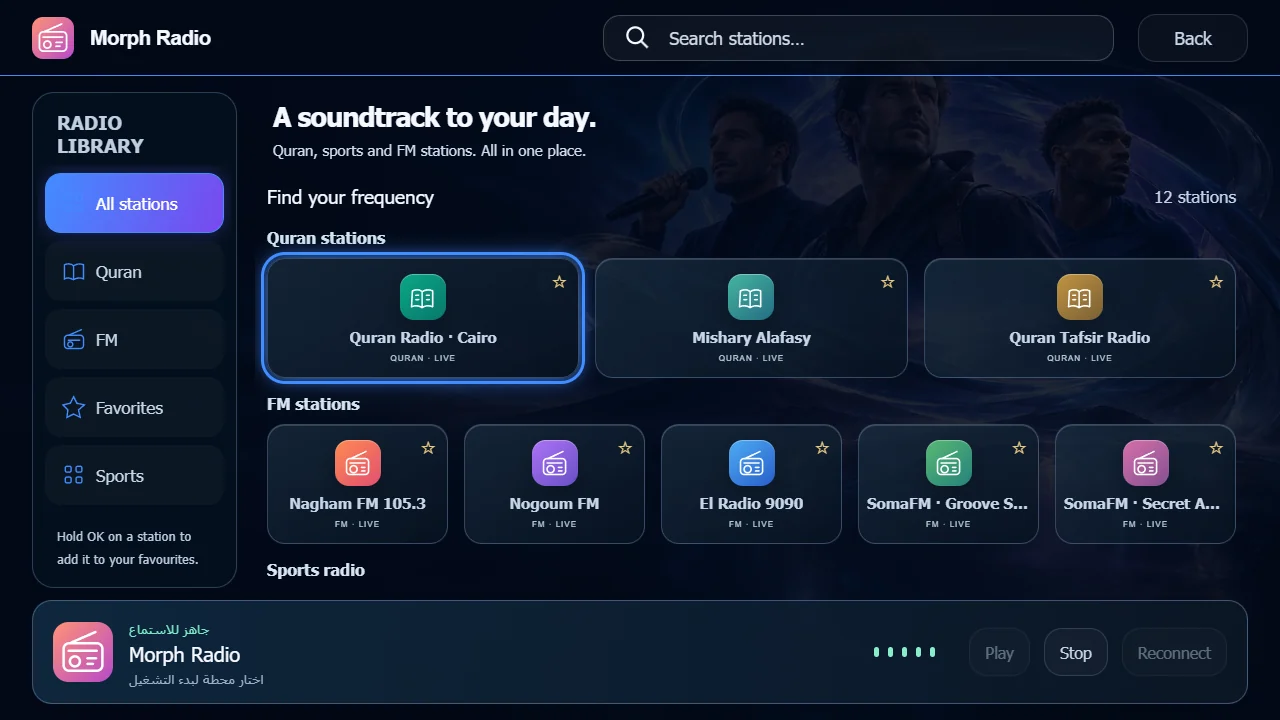Toggle the El Radio 9090 favorite star

822,448
